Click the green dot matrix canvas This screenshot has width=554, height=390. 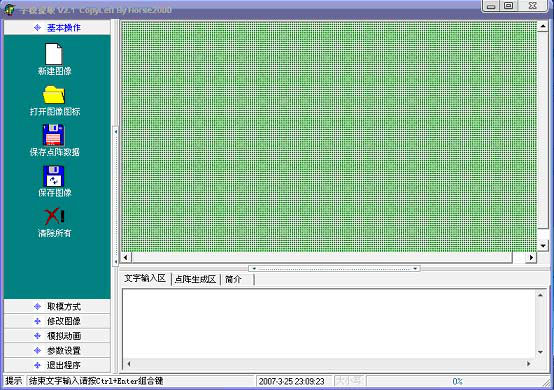(329, 136)
